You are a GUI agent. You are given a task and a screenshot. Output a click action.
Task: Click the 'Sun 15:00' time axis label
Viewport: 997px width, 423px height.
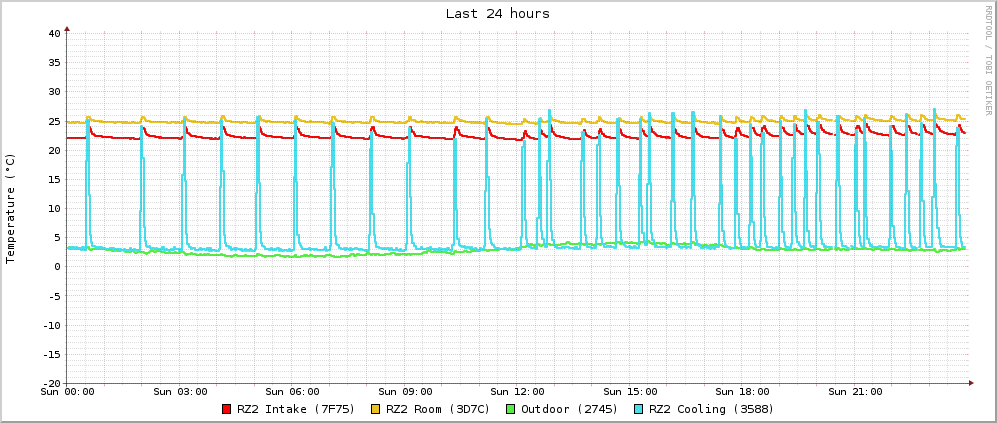pyautogui.click(x=631, y=391)
